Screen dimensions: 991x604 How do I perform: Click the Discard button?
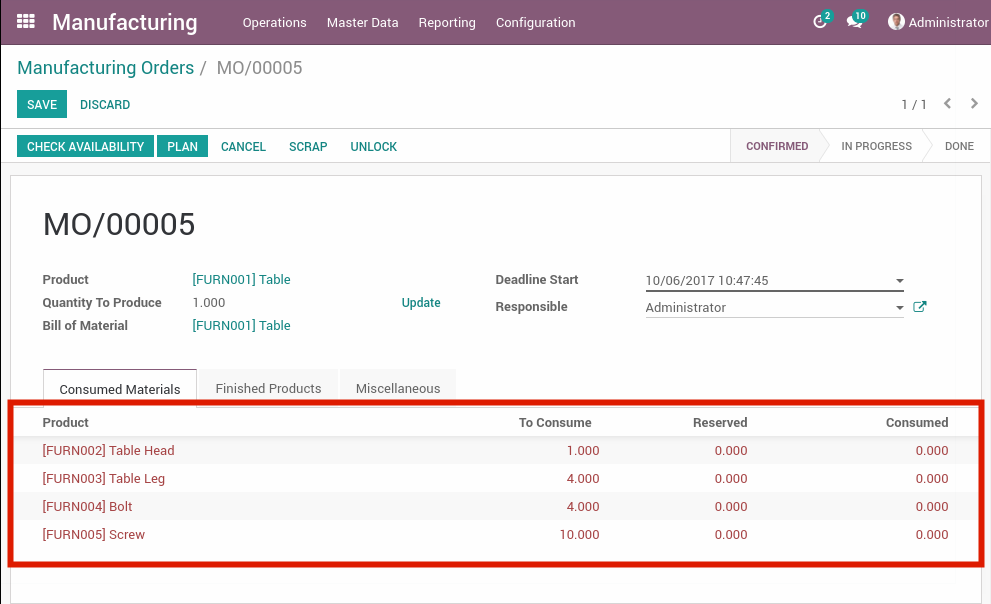click(105, 104)
